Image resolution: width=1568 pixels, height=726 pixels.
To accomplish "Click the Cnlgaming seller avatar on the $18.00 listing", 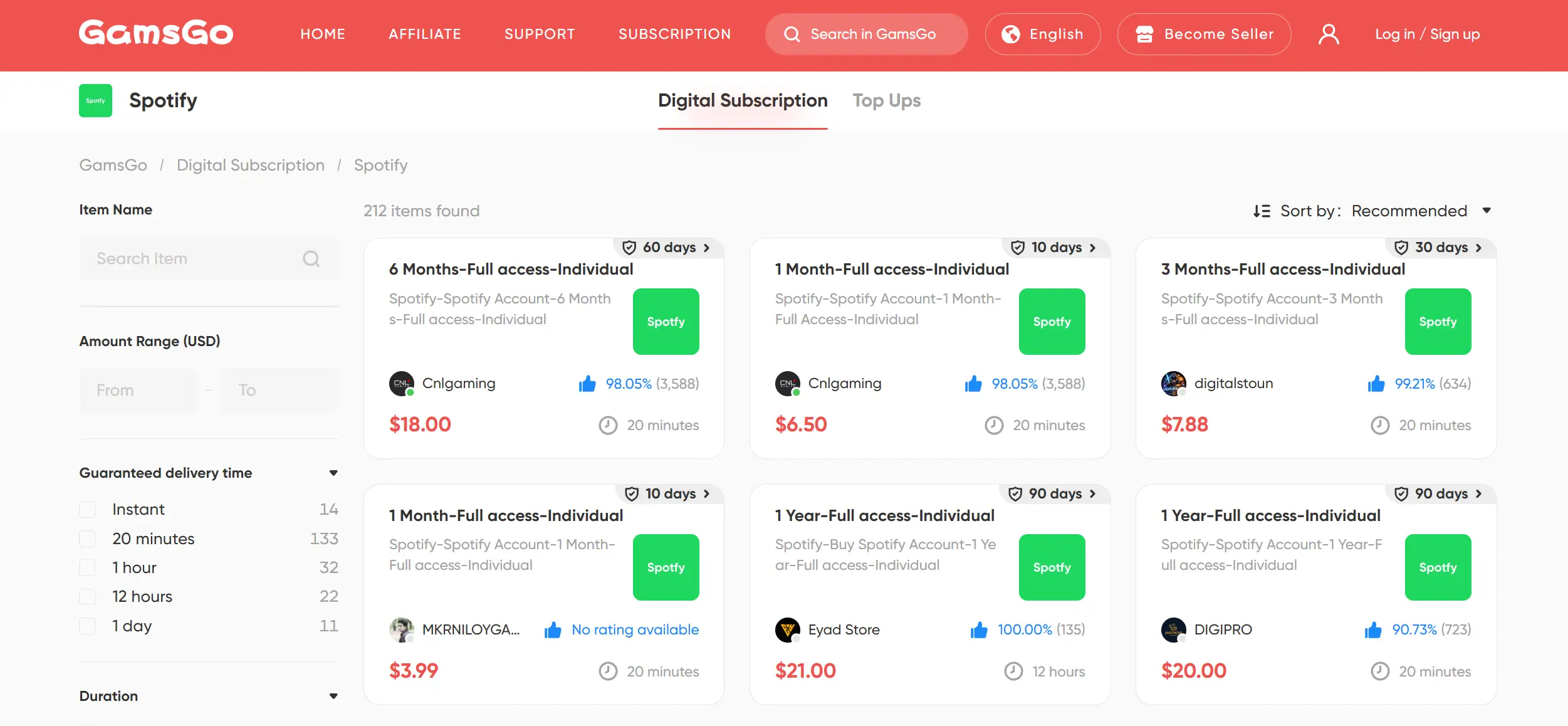I will (401, 384).
